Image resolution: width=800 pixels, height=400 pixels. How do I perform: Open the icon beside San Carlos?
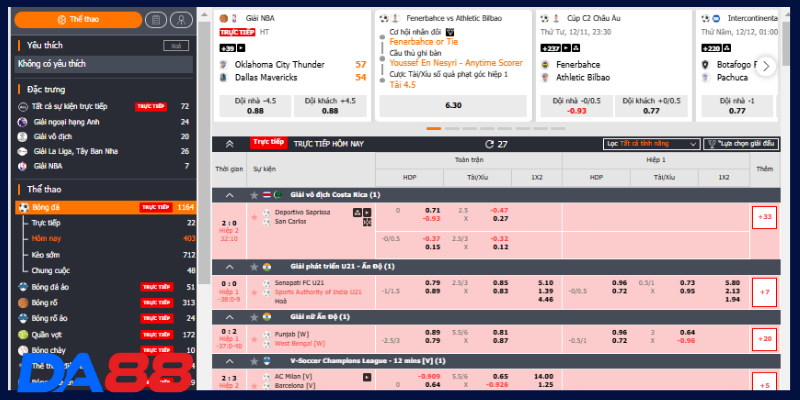point(367,222)
